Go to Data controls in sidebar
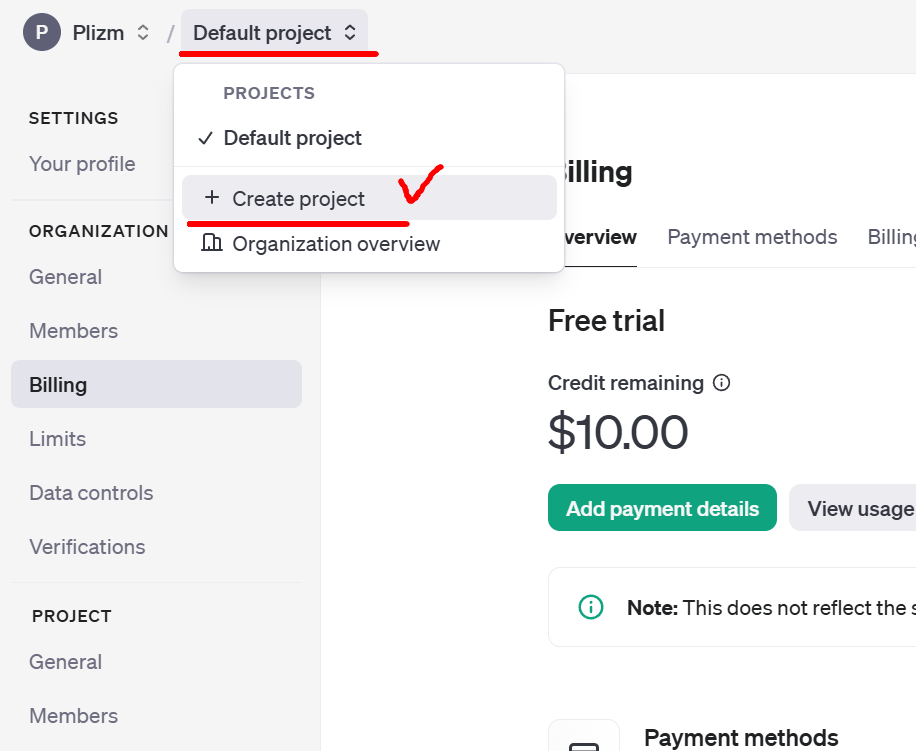Screen dimensions: 916x751 (x=91, y=493)
